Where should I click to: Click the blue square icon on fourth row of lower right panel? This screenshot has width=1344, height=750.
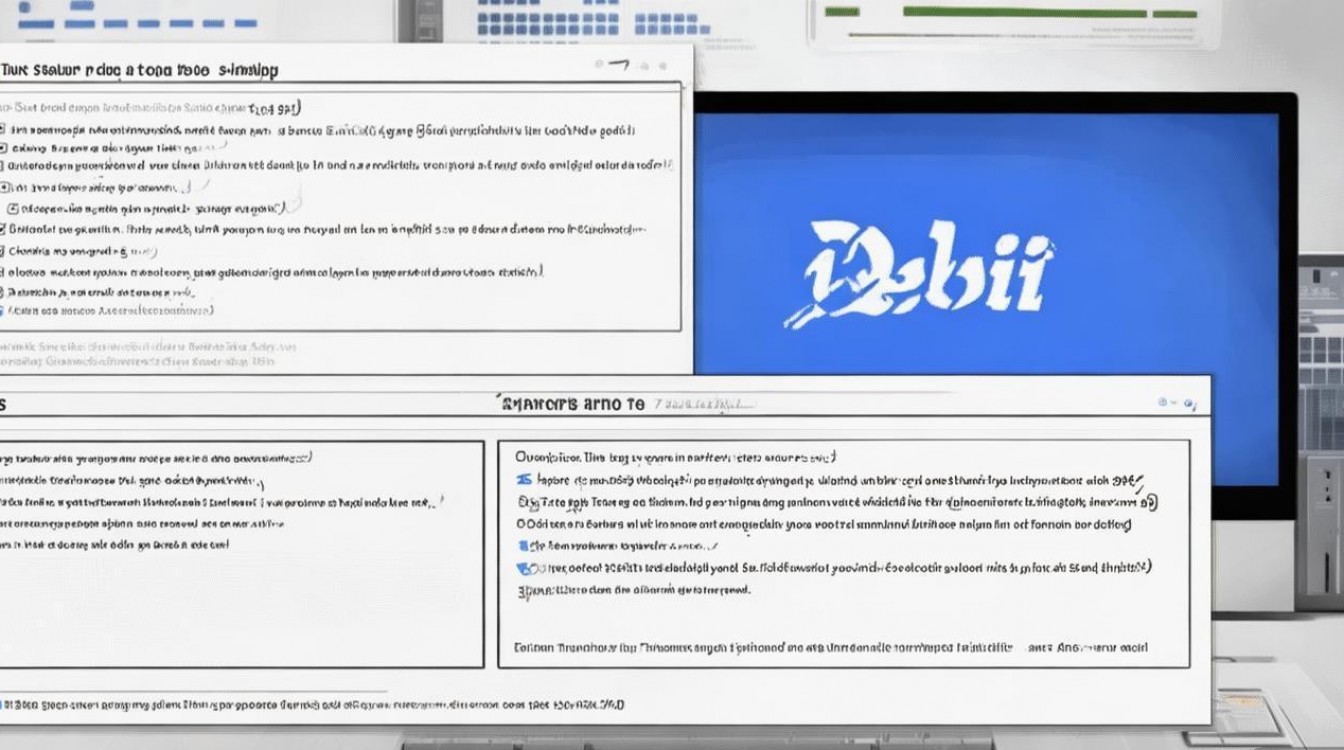click(522, 546)
